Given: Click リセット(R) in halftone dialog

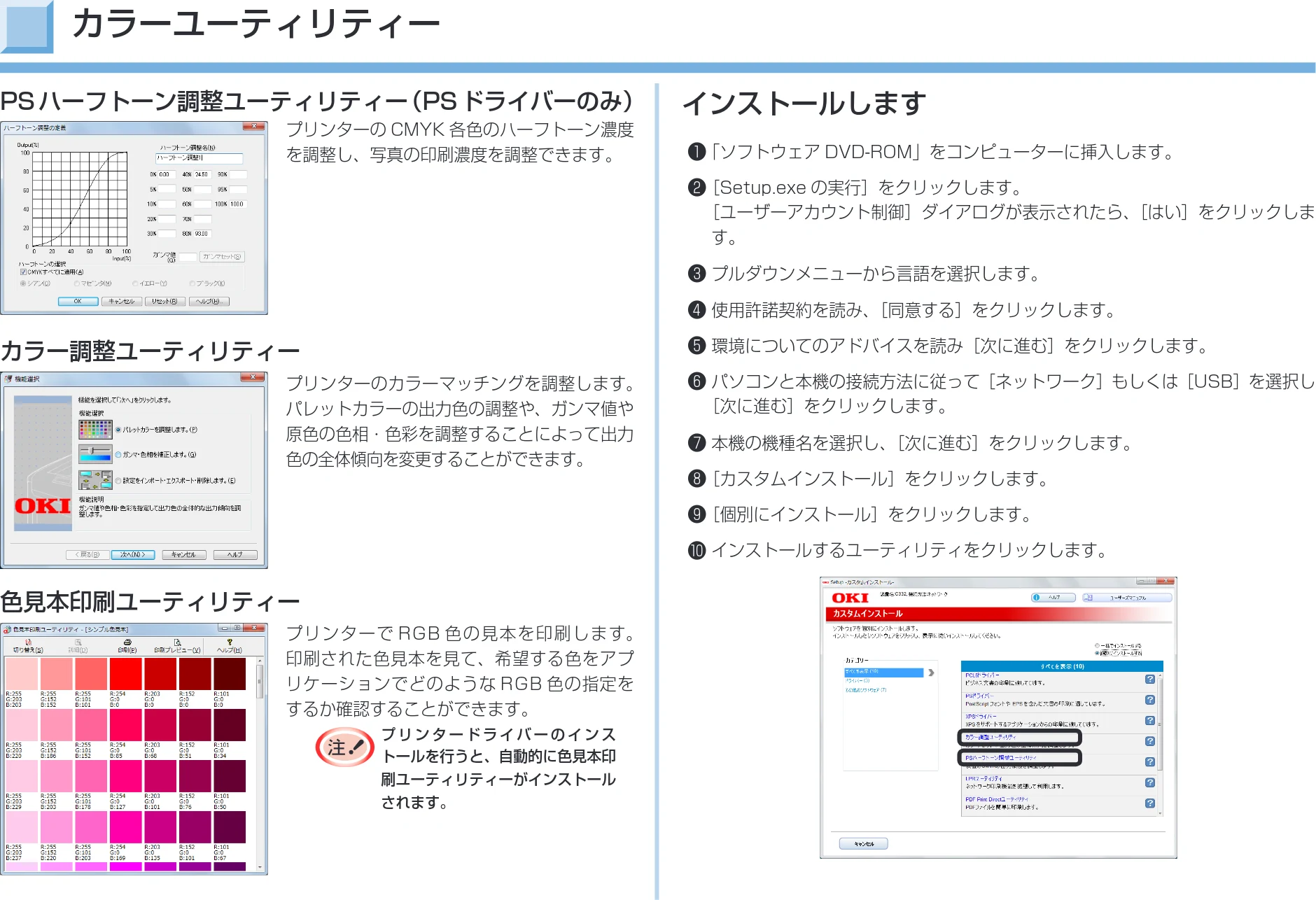Looking at the screenshot, I should click(x=164, y=302).
